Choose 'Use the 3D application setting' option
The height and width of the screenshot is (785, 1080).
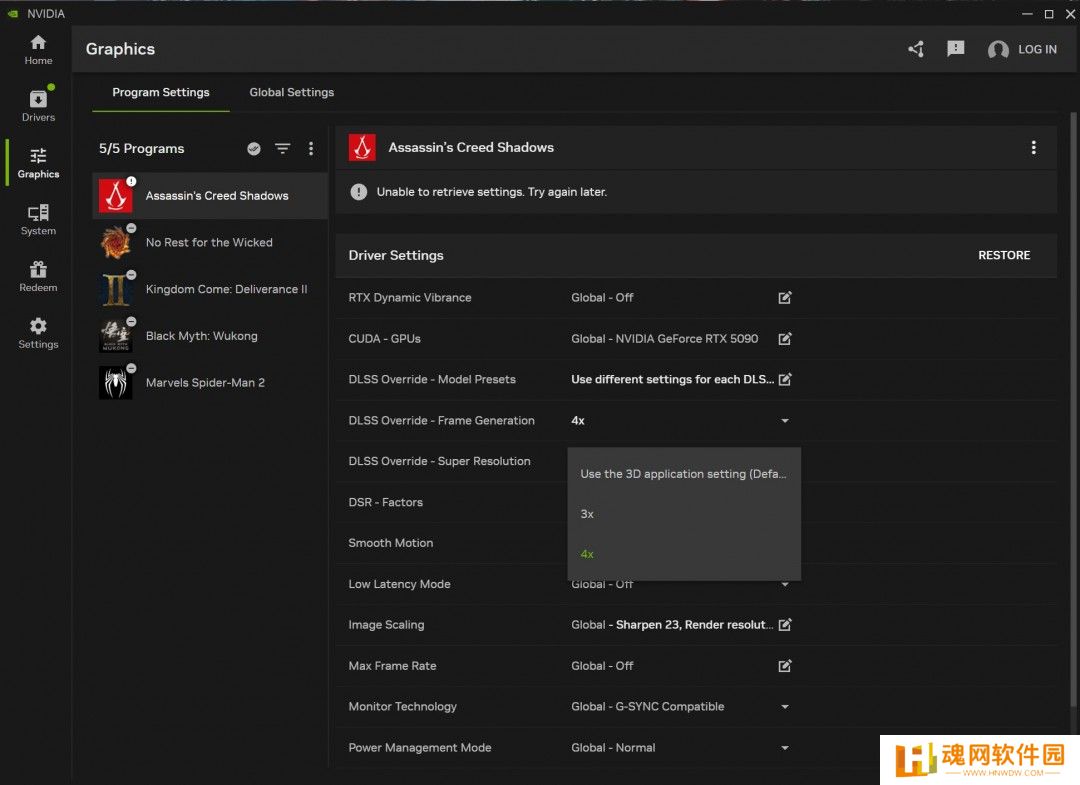[683, 474]
